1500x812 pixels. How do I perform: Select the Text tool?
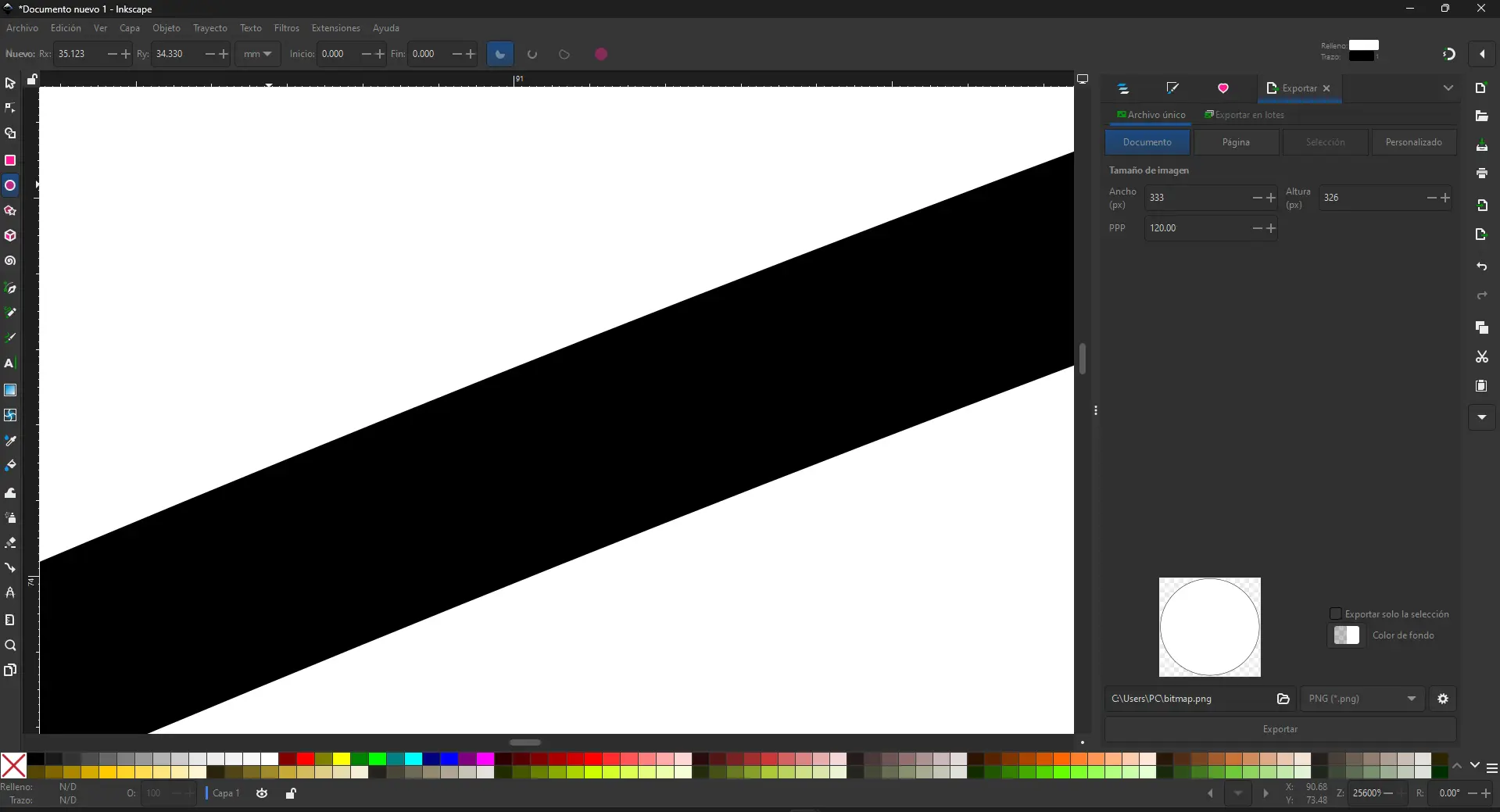tap(10, 363)
